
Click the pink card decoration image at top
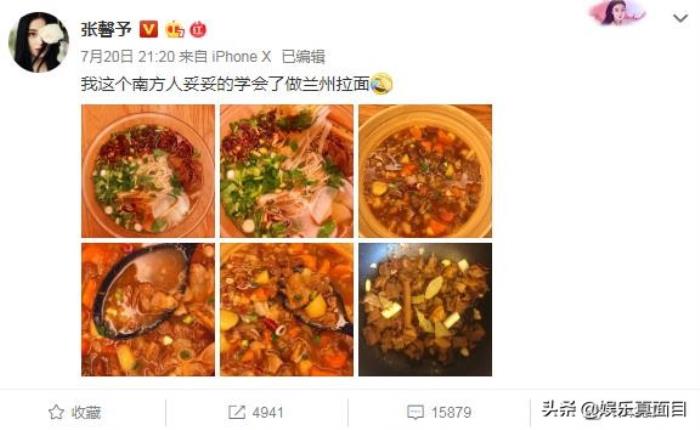(x=617, y=13)
